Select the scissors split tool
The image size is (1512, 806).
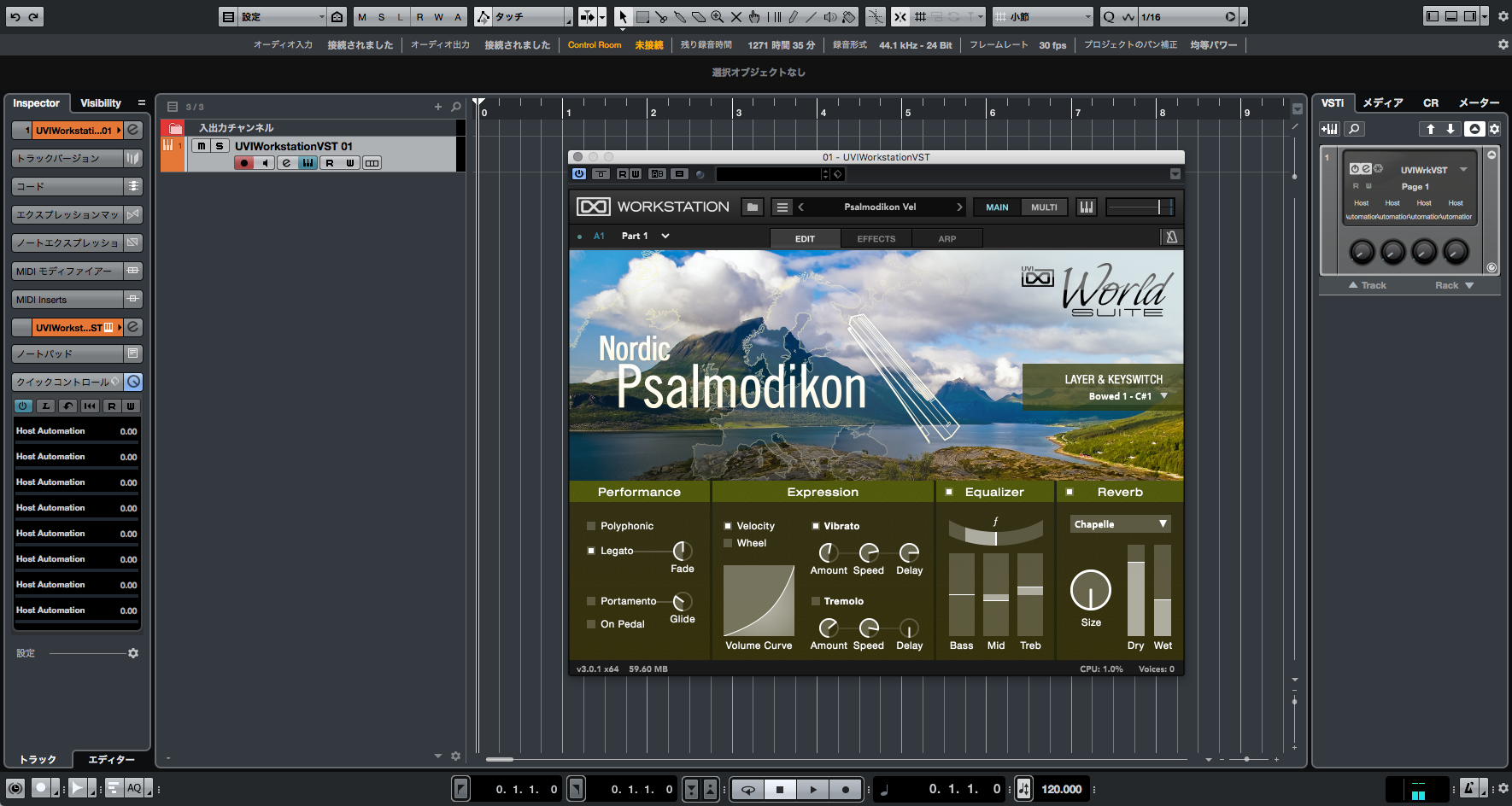click(x=661, y=16)
